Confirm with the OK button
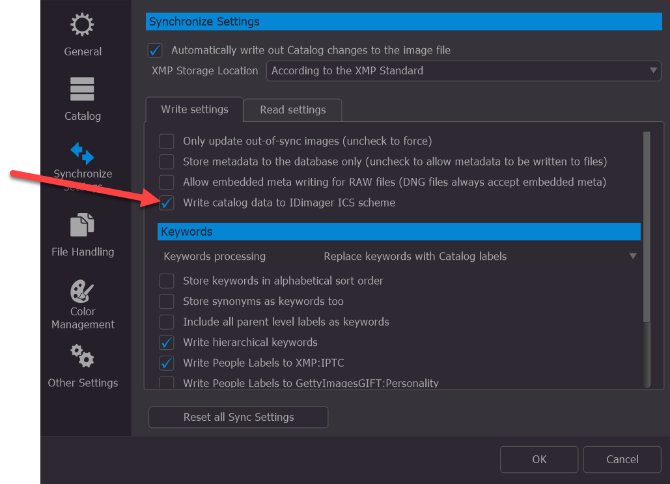Image resolution: width=670 pixels, height=484 pixels. 539,459
